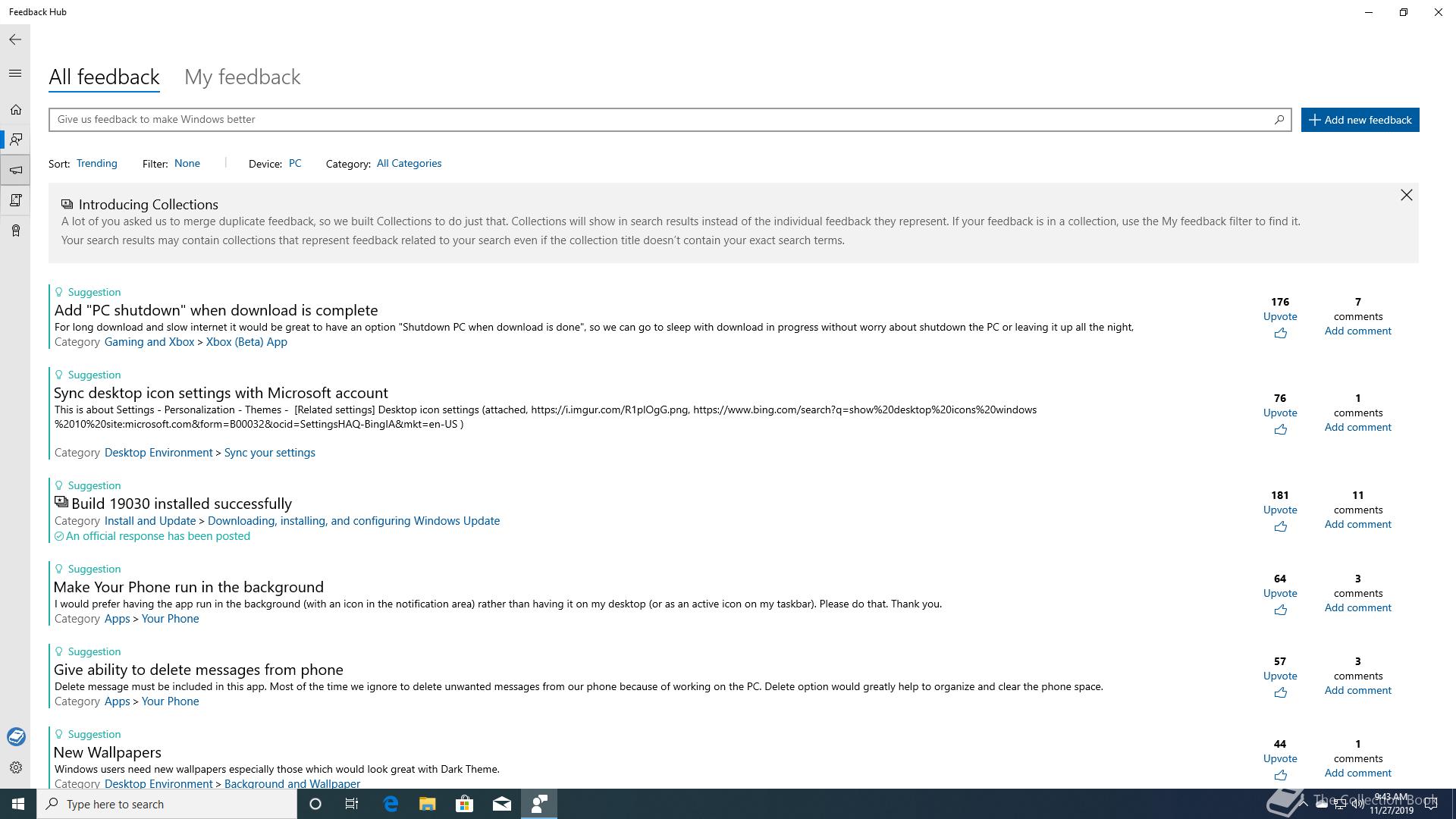Click the An official response has been posted text

tap(158, 536)
